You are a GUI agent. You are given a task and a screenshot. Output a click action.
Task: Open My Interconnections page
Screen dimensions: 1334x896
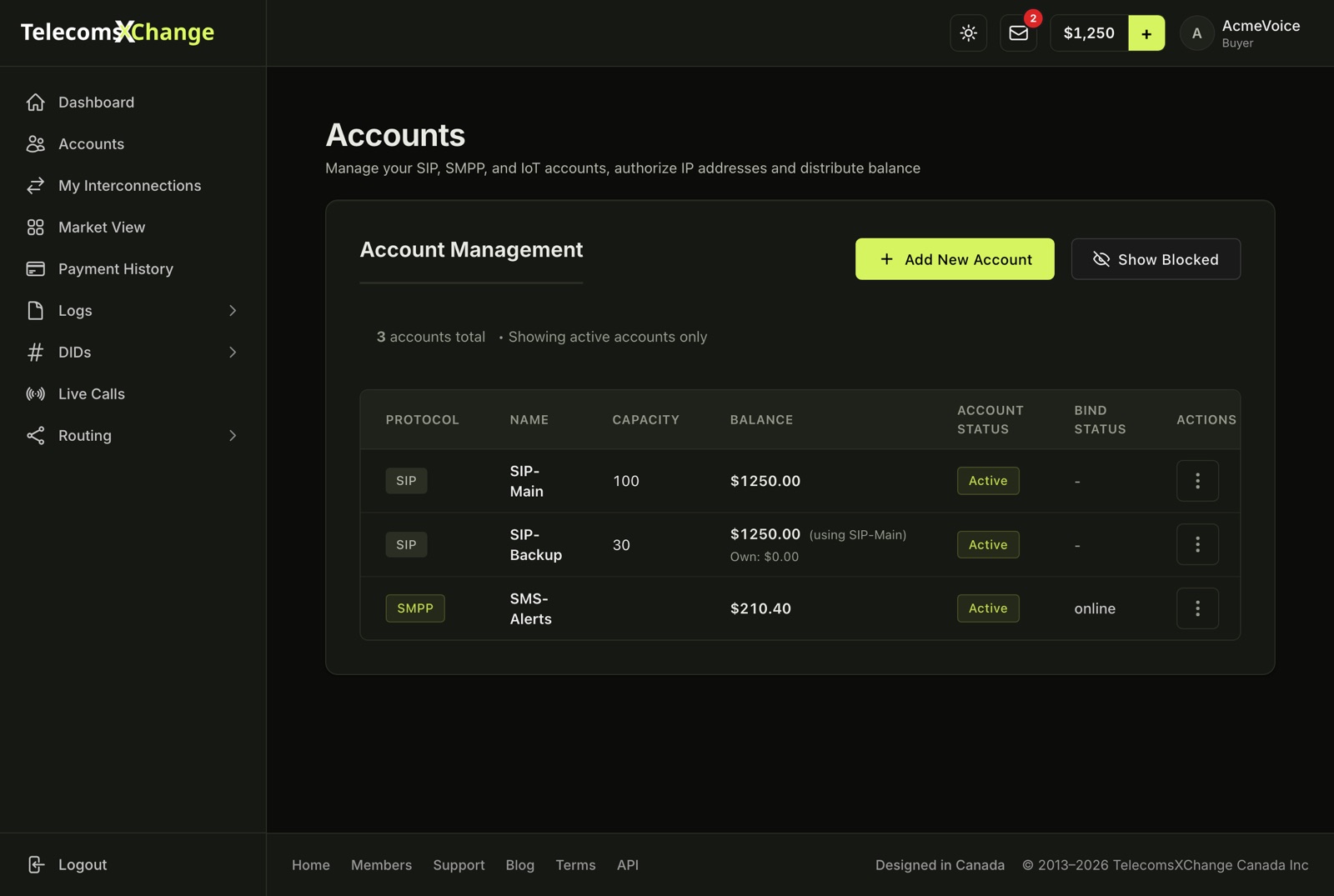[x=133, y=186]
